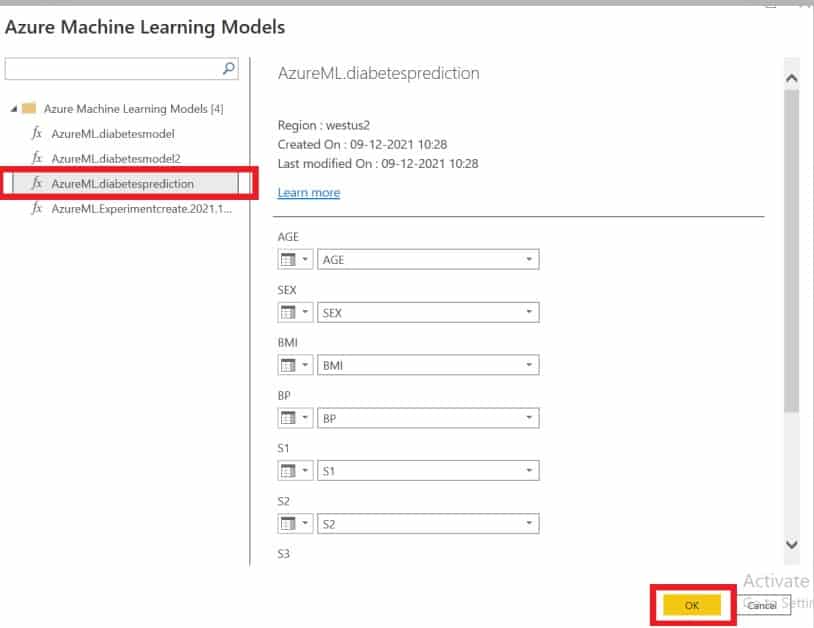
Task: Open column type selector for S2
Action: [295, 524]
